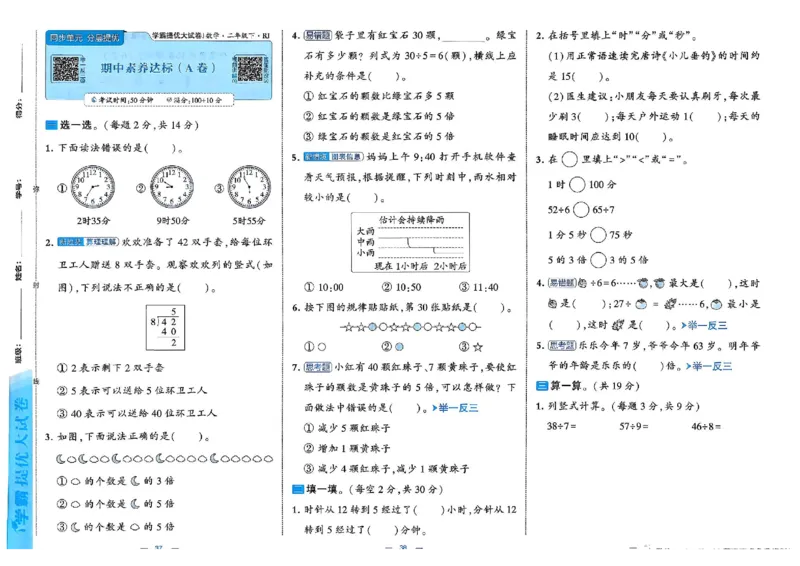
Task: Click 思考题 tag on 乐乐今年7岁 question
Action: [x=562, y=346]
